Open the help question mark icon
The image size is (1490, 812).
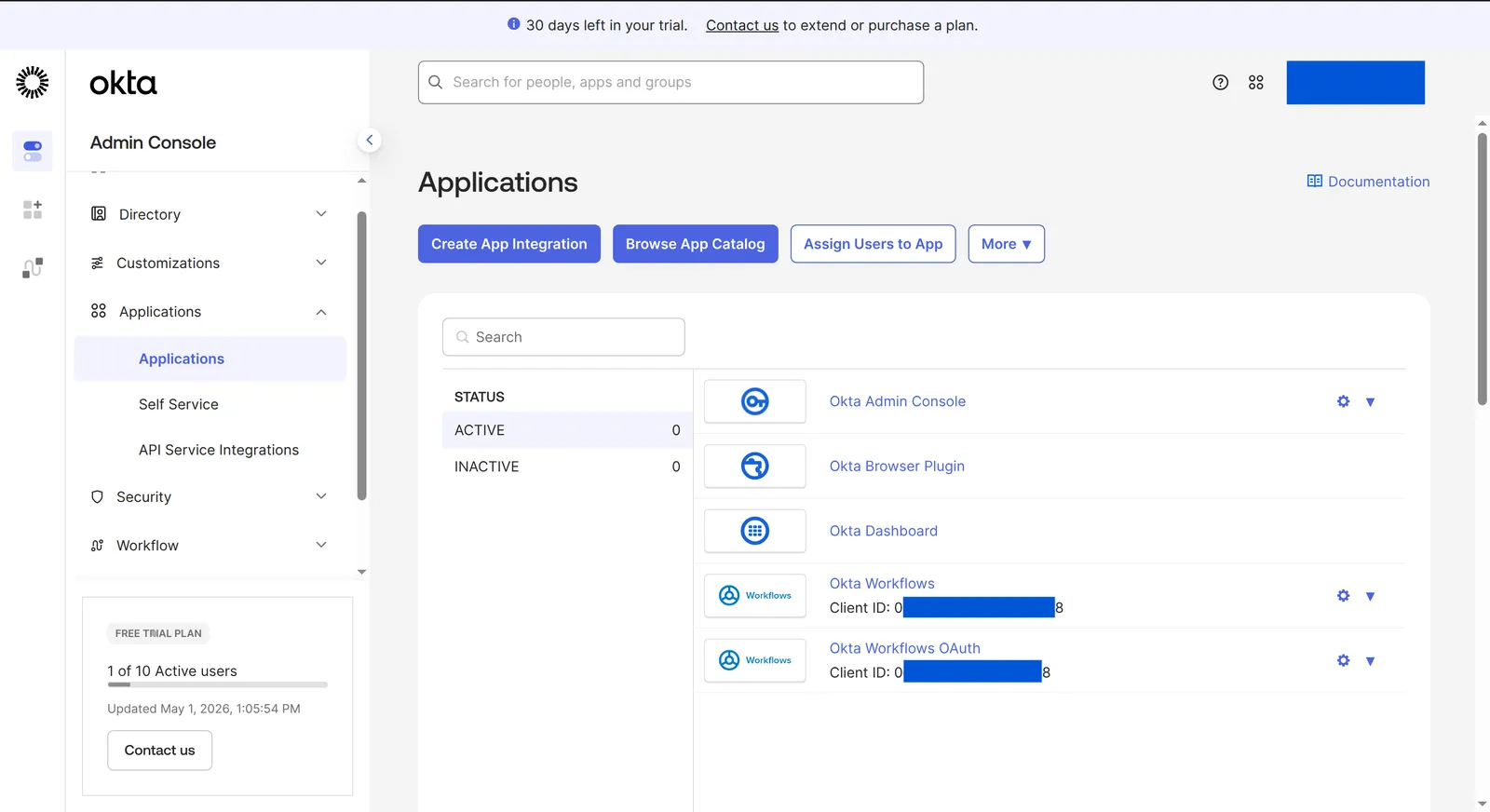(x=1221, y=83)
